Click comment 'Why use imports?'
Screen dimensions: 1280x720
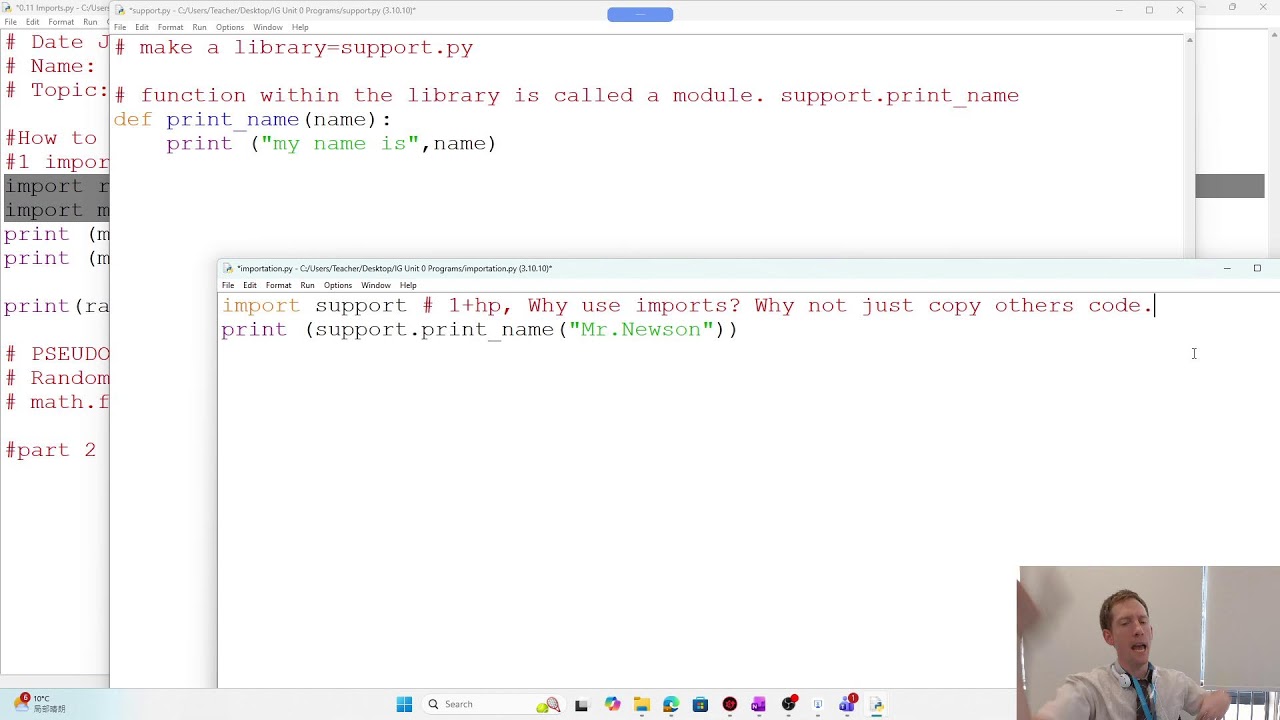[634, 305]
